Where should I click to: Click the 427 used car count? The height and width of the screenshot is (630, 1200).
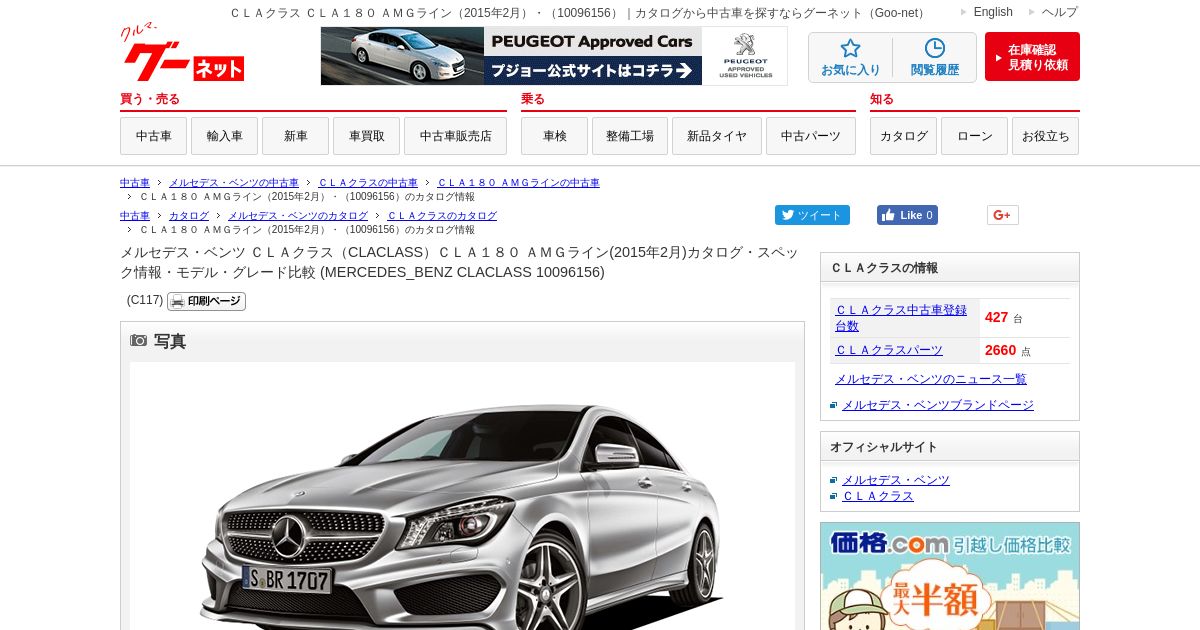[x=996, y=317]
